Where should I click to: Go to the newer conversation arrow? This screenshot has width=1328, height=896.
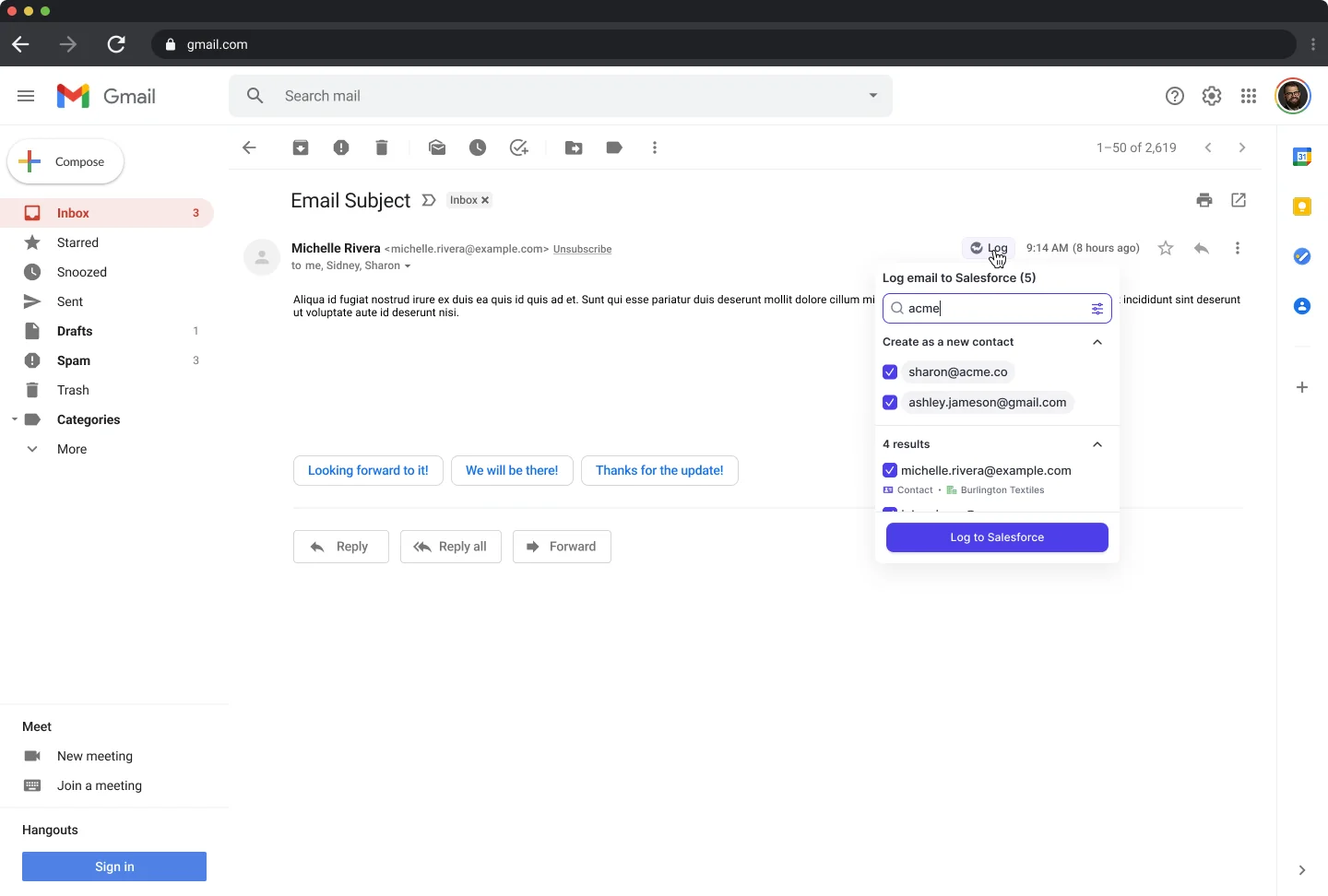tap(1208, 147)
